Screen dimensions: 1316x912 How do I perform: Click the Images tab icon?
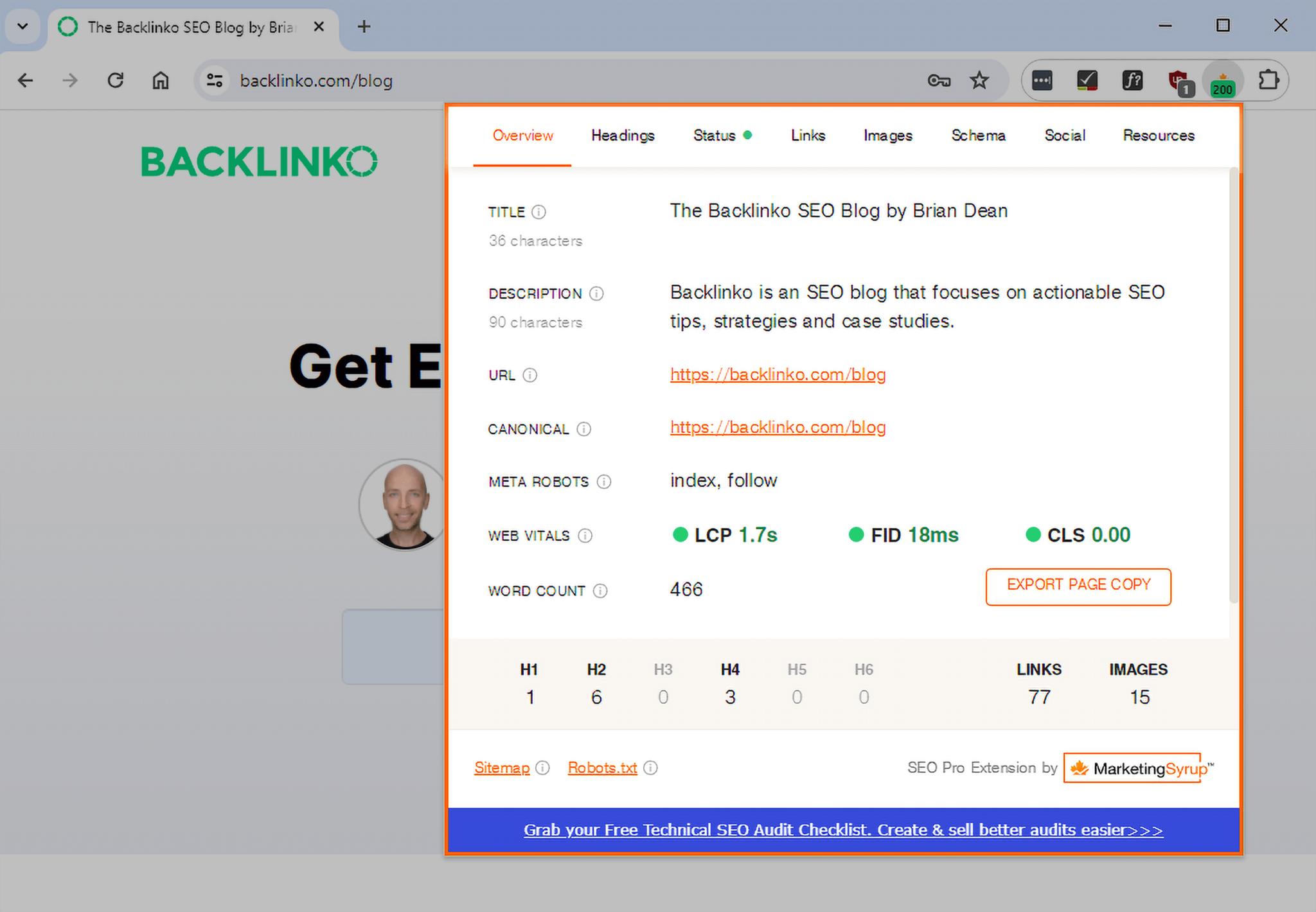point(886,135)
